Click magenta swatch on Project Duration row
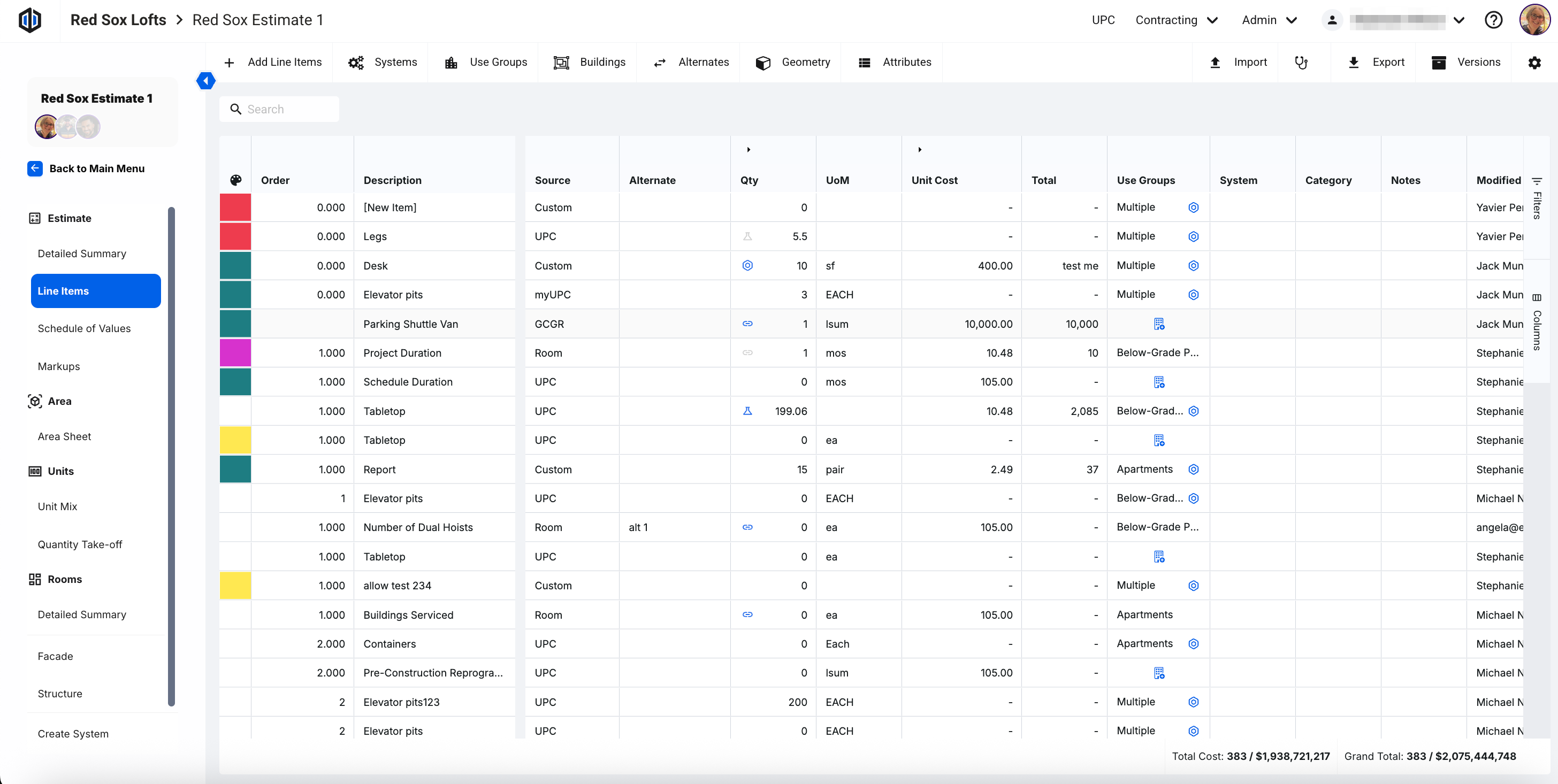 point(235,353)
